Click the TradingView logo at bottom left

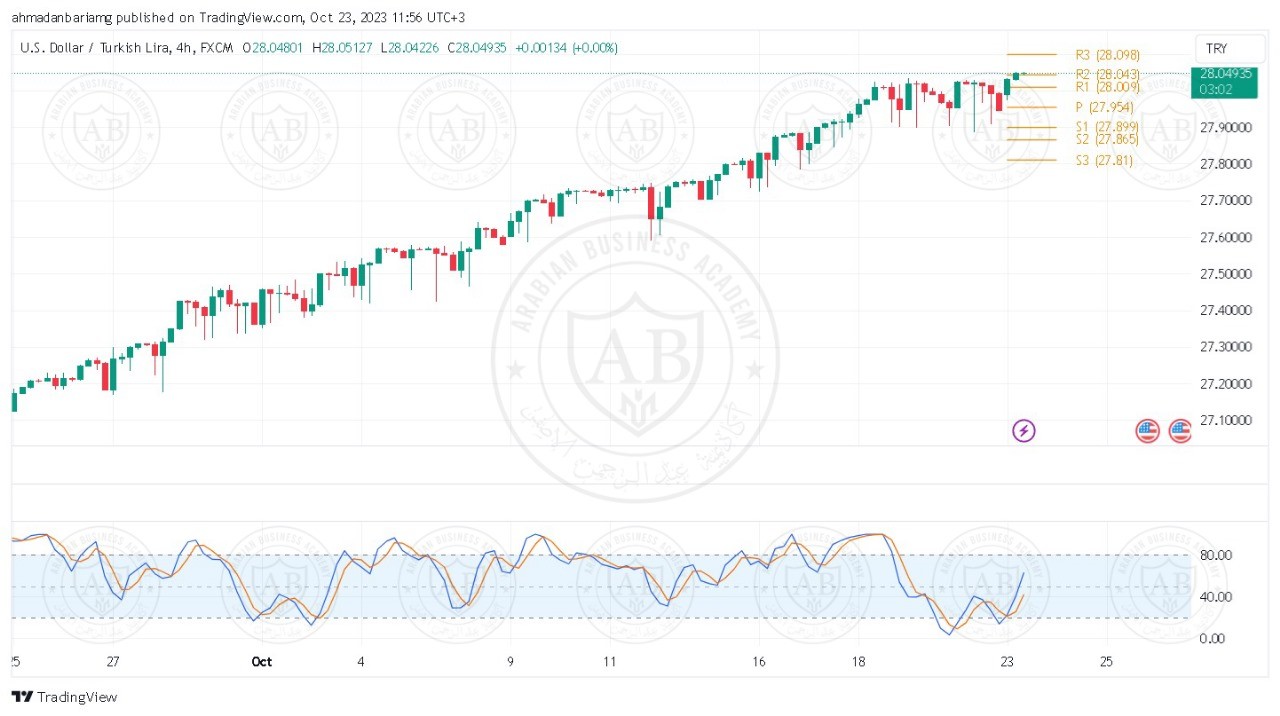pyautogui.click(x=64, y=697)
